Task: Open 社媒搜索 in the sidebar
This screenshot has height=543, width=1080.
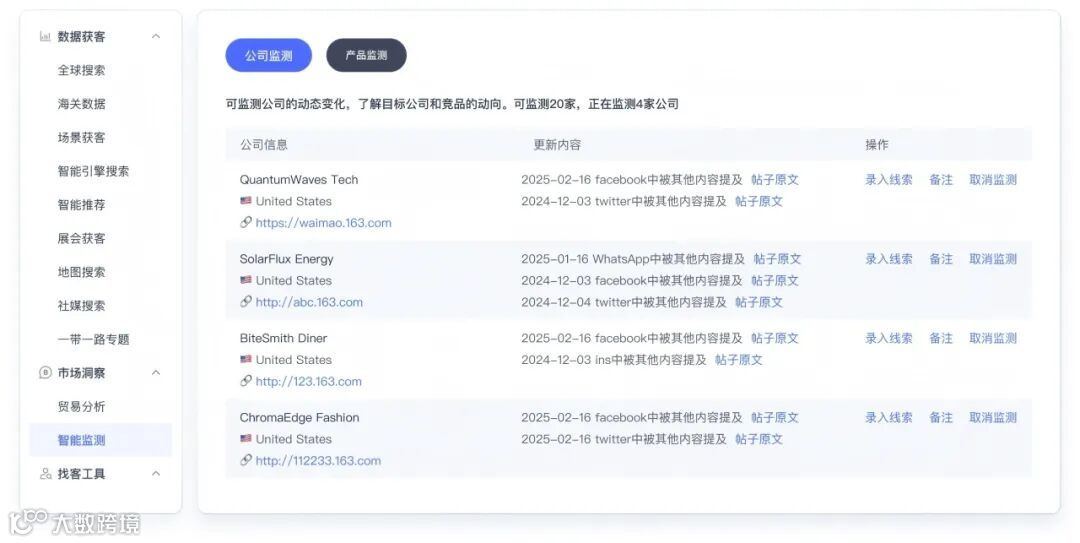Action: click(x=81, y=306)
